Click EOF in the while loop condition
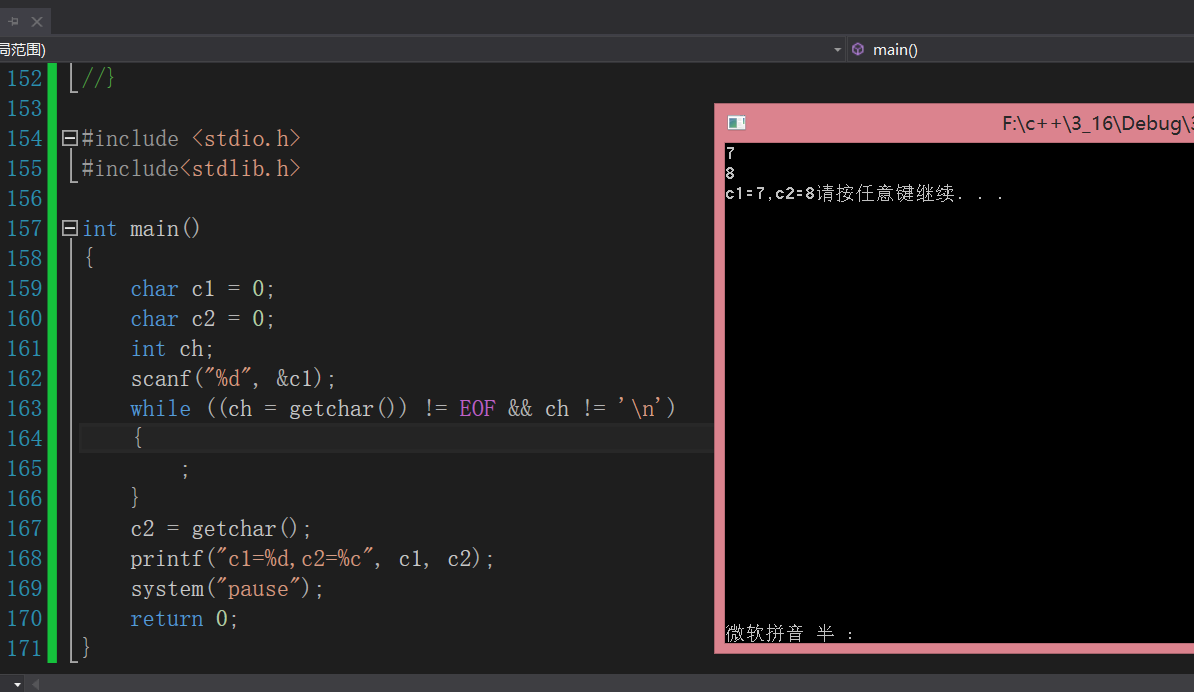 click(x=477, y=408)
